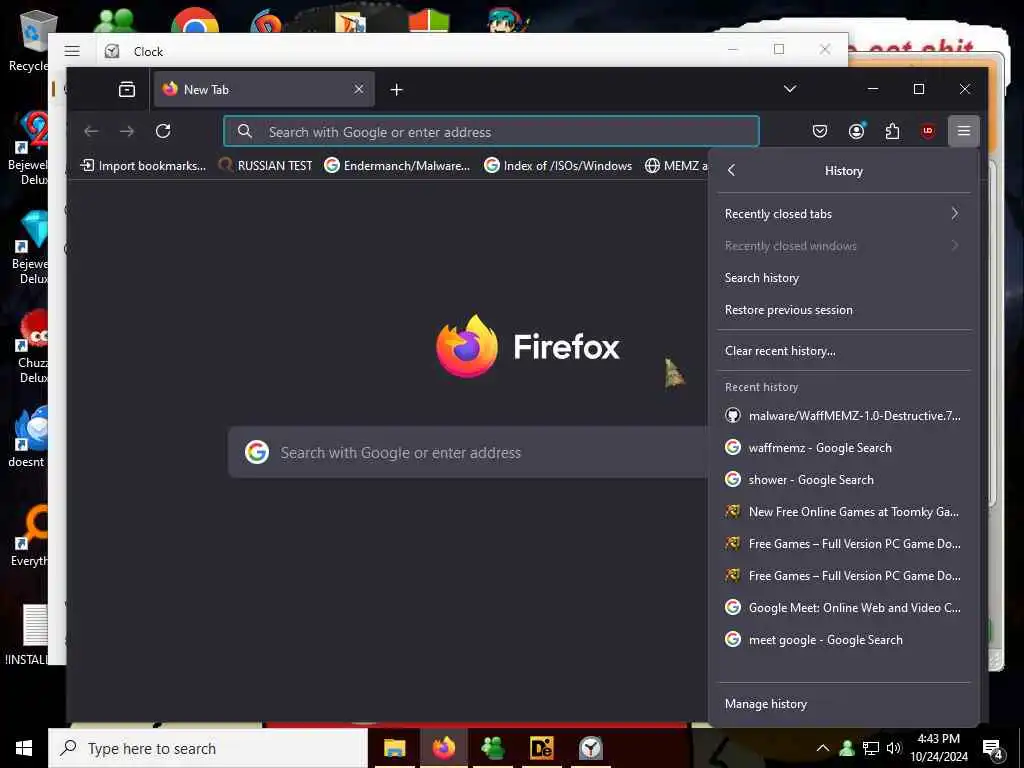The width and height of the screenshot is (1024, 768).
Task: Go back from History panel
Action: pos(731,170)
